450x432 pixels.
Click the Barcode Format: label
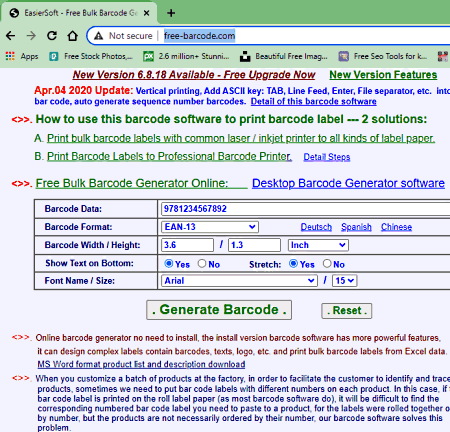tap(78, 227)
